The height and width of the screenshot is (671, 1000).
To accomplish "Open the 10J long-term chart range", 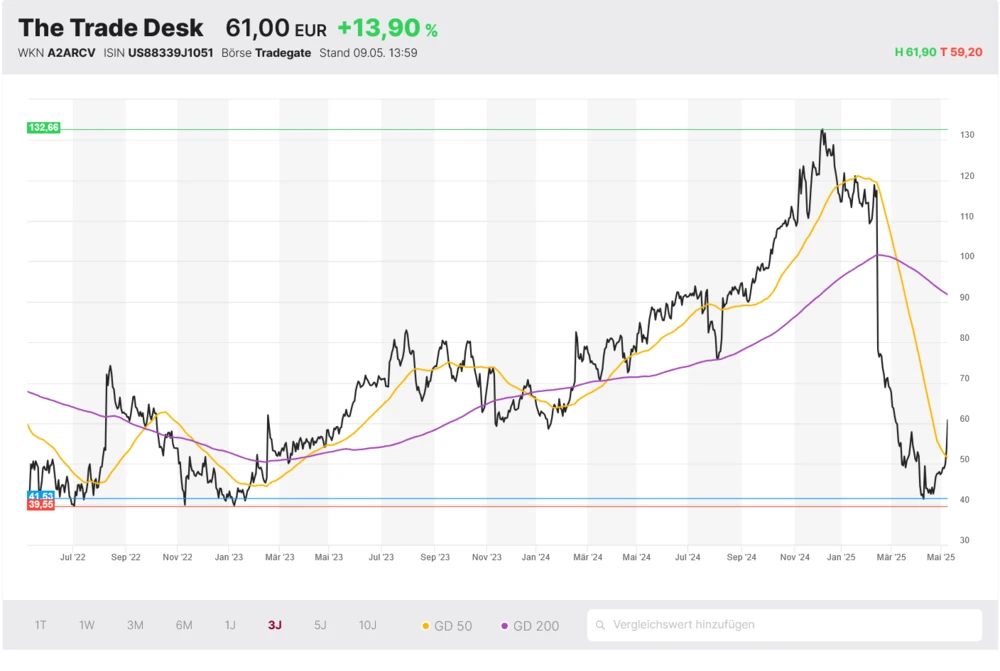I will (368, 625).
